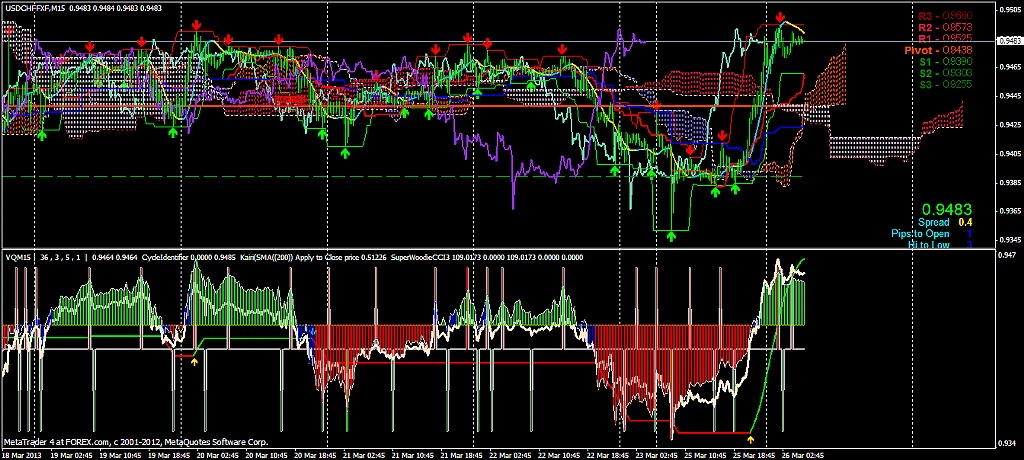The width and height of the screenshot is (1024, 460).
Task: Click the VQM15 indicator label
Action: pos(18,257)
